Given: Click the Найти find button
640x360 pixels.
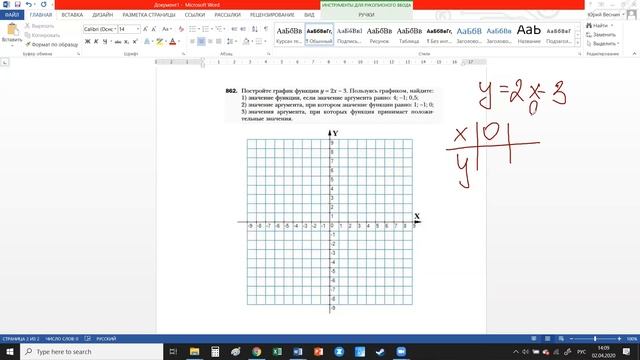Looking at the screenshot, I should [x=597, y=26].
